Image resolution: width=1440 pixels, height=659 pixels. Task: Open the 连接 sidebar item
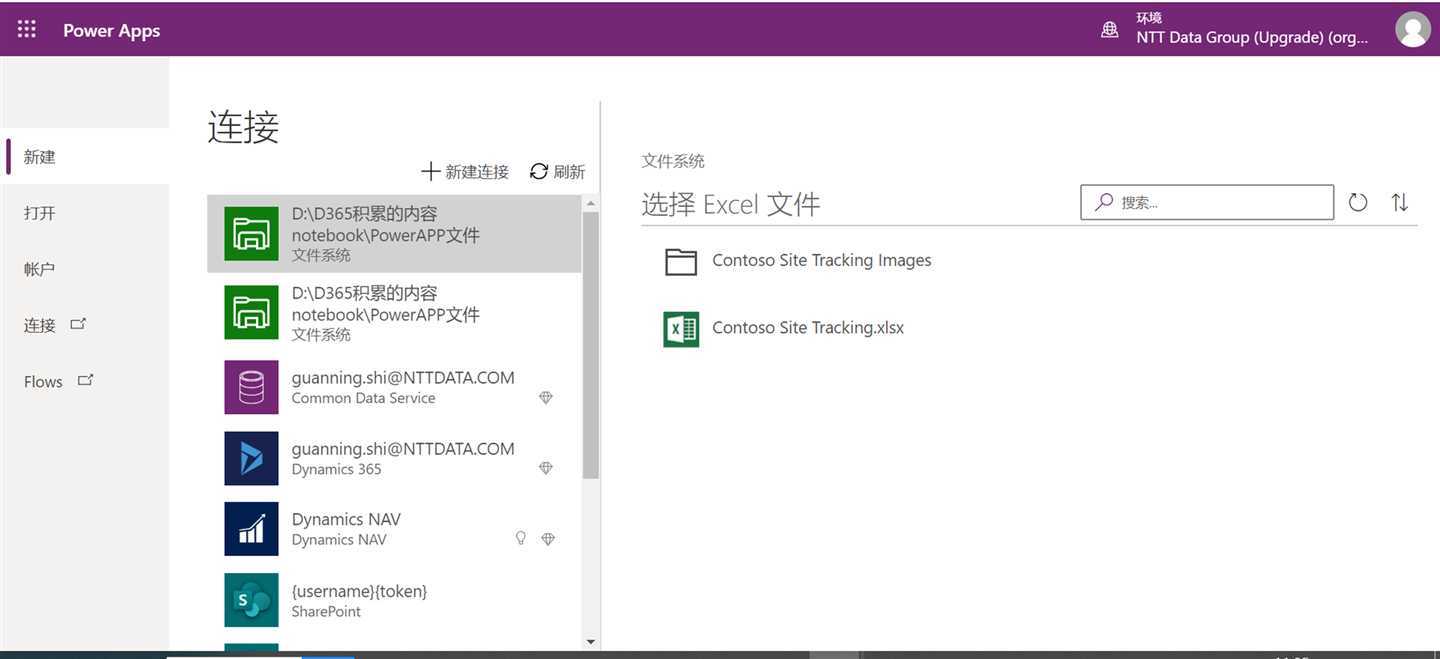point(85,324)
